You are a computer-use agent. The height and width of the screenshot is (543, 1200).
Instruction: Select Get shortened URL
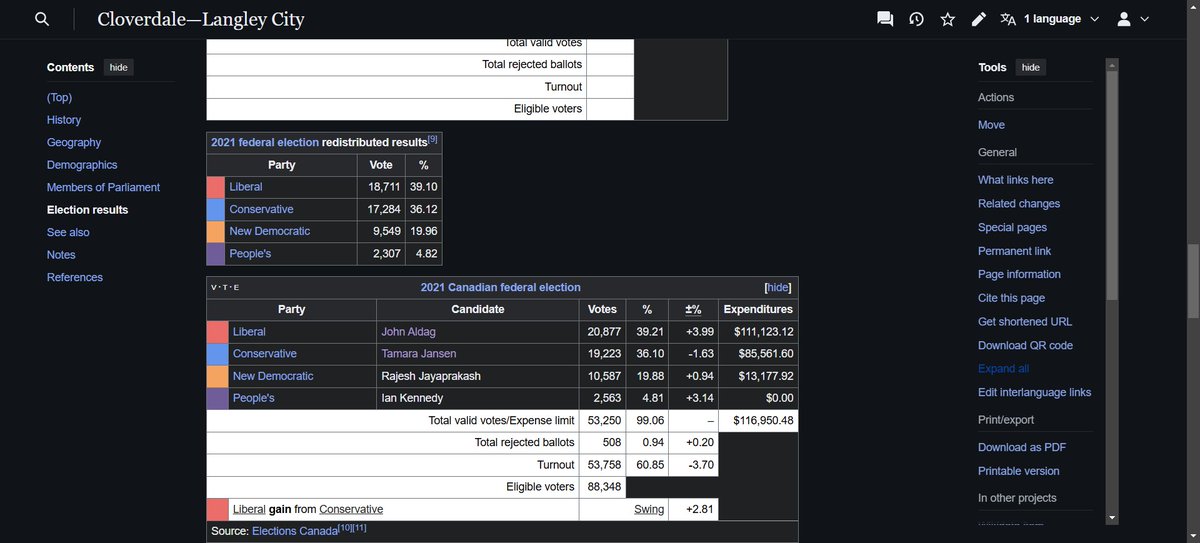point(1025,322)
